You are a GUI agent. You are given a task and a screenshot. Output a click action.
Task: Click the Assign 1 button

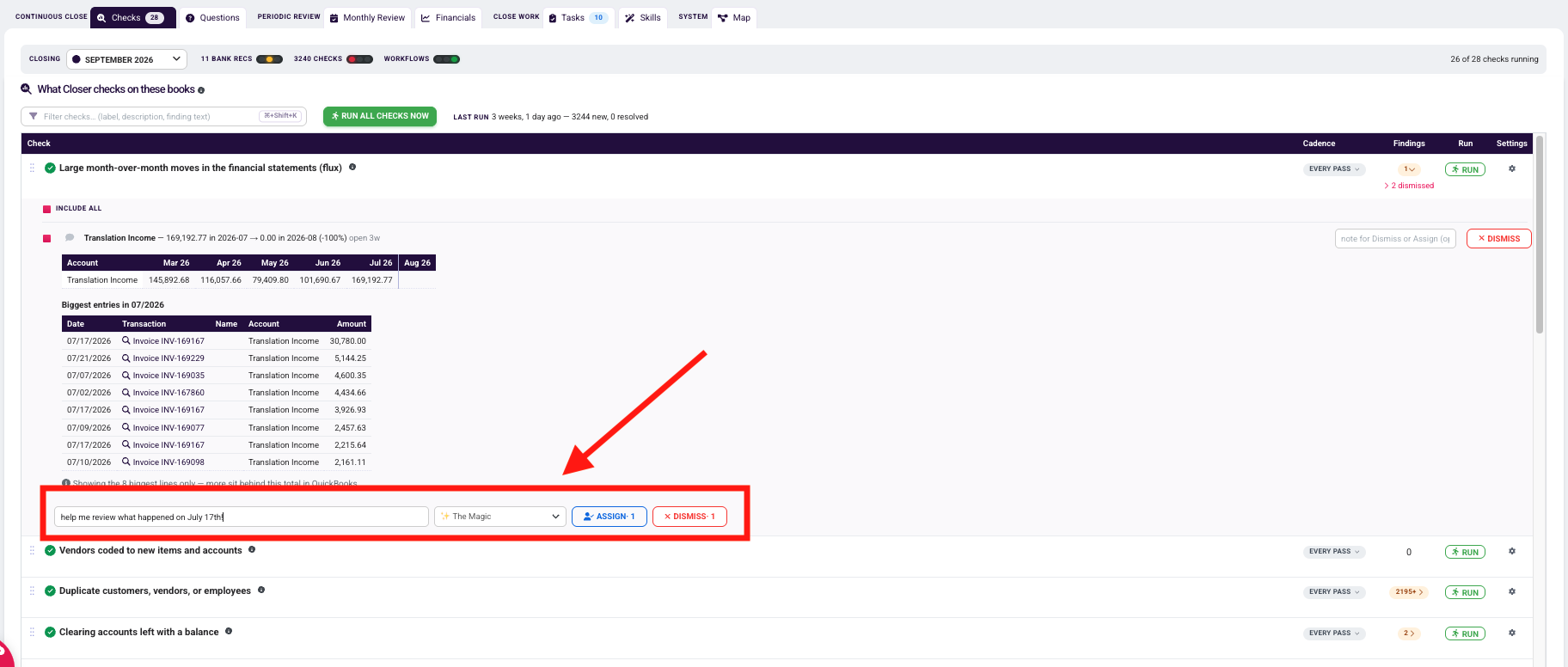609,517
